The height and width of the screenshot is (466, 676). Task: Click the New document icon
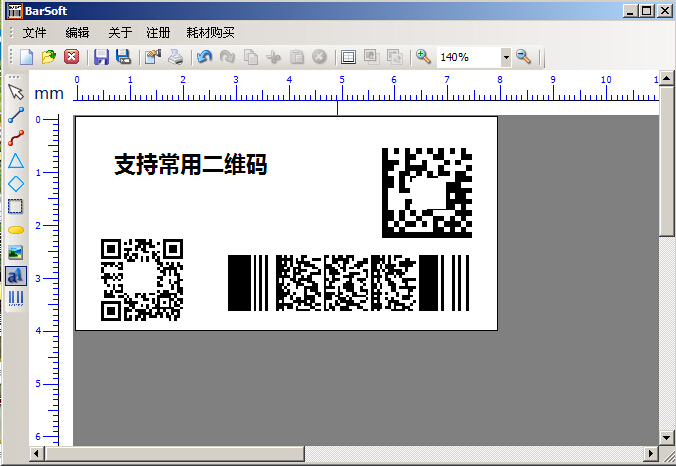(x=26, y=57)
